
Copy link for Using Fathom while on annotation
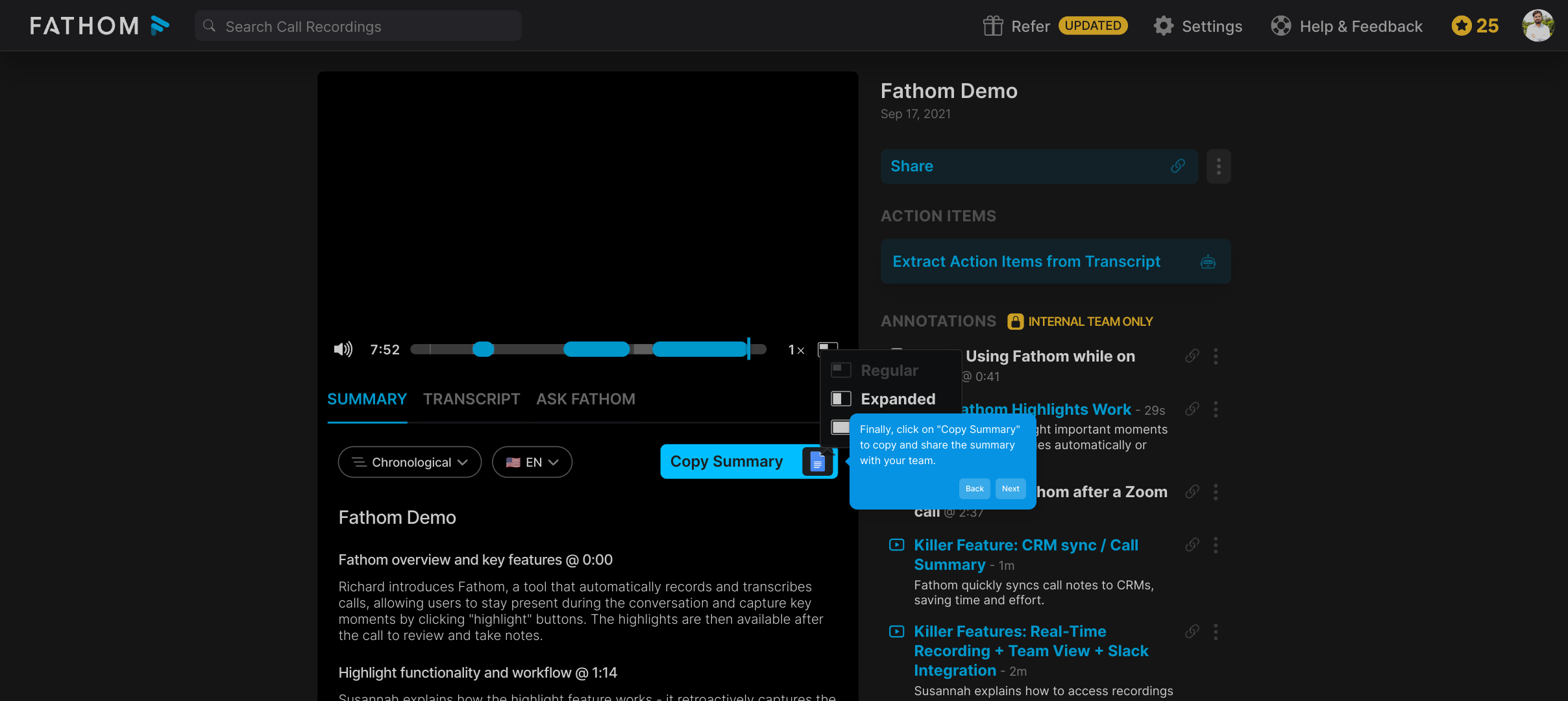point(1192,356)
